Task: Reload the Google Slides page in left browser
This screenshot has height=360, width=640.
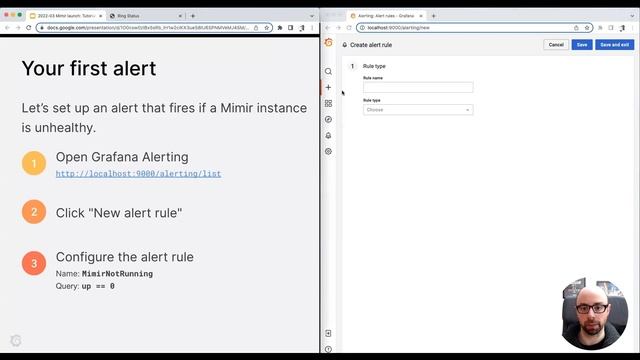Action: 29,28
